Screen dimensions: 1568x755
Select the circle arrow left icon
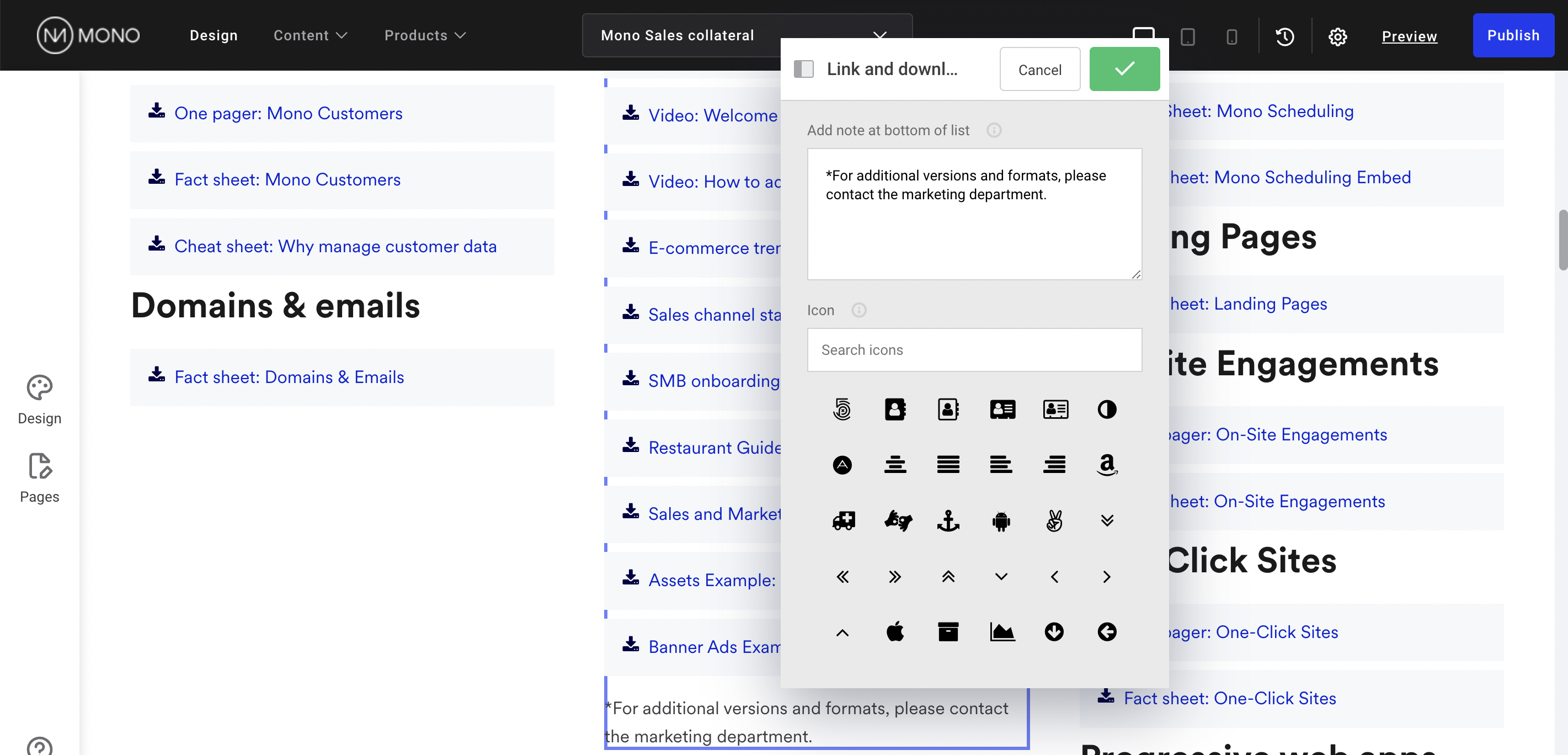(1107, 632)
